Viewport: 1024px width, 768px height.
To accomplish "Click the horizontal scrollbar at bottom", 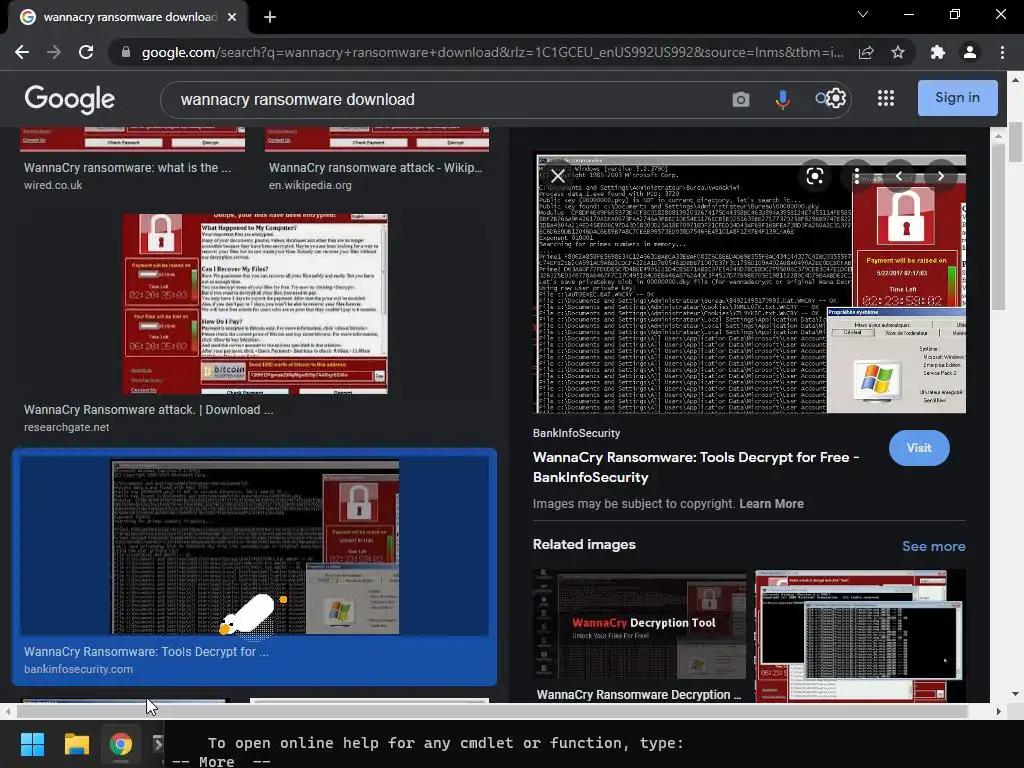I will (491, 711).
